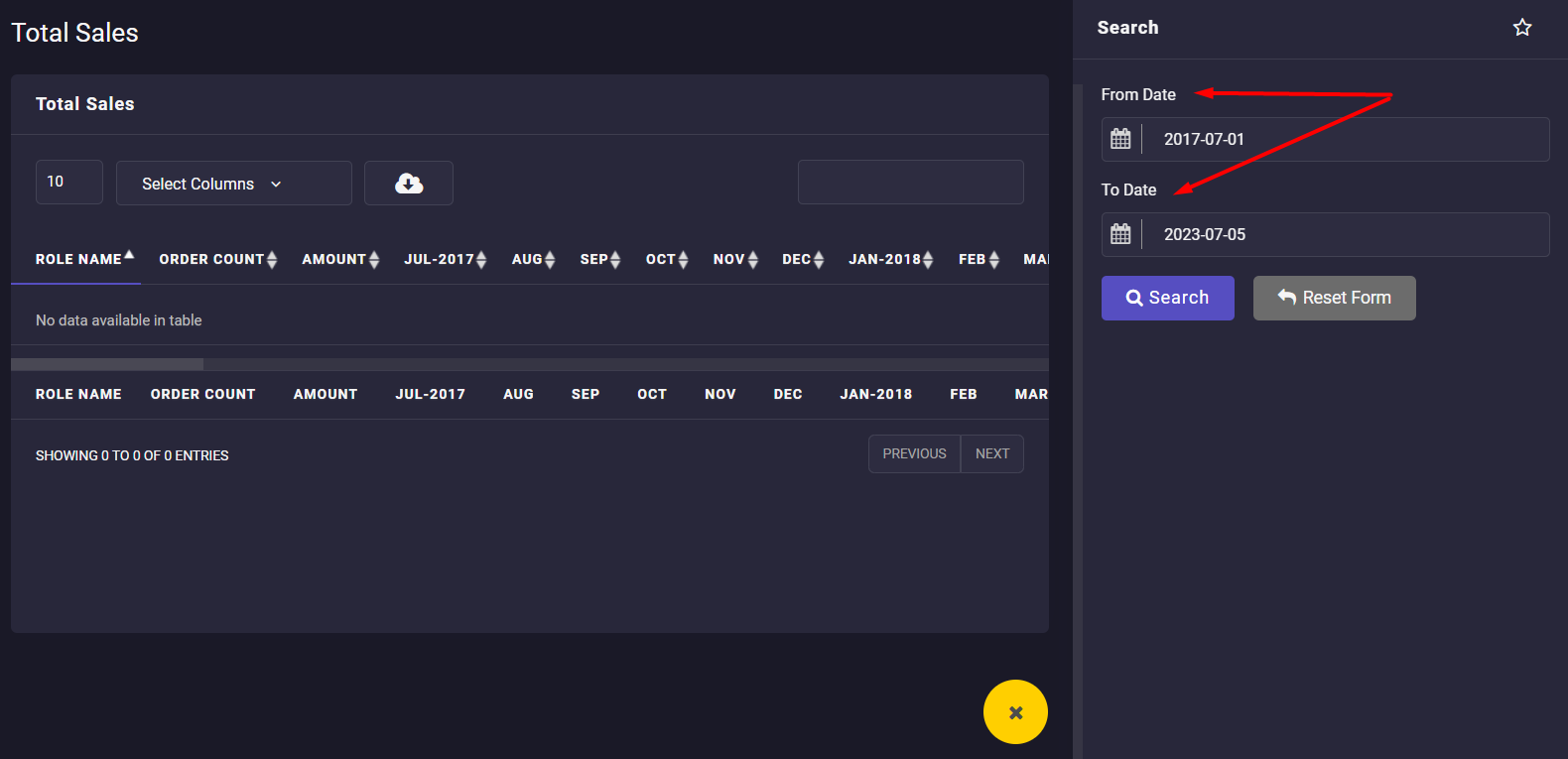Click the horizontal table scrollbar thumb

coord(107,364)
